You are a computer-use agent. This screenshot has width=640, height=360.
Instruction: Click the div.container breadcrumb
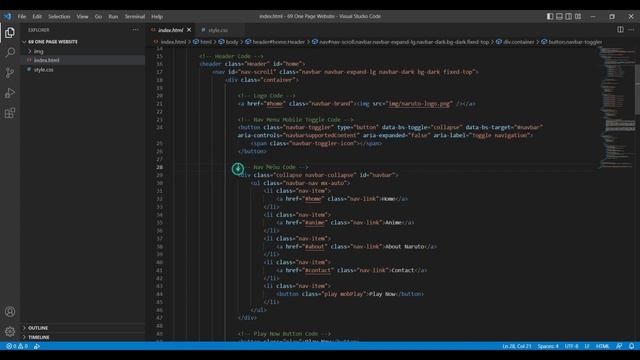pyautogui.click(x=518, y=42)
